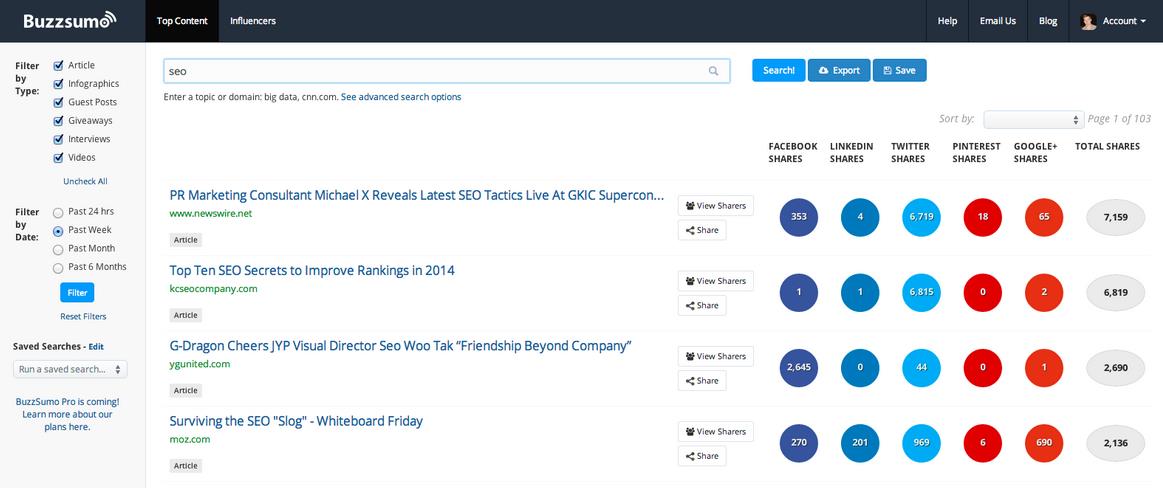Screen dimensions: 1163x488
Task: Switch to the Top Content tab
Action: coord(182,21)
